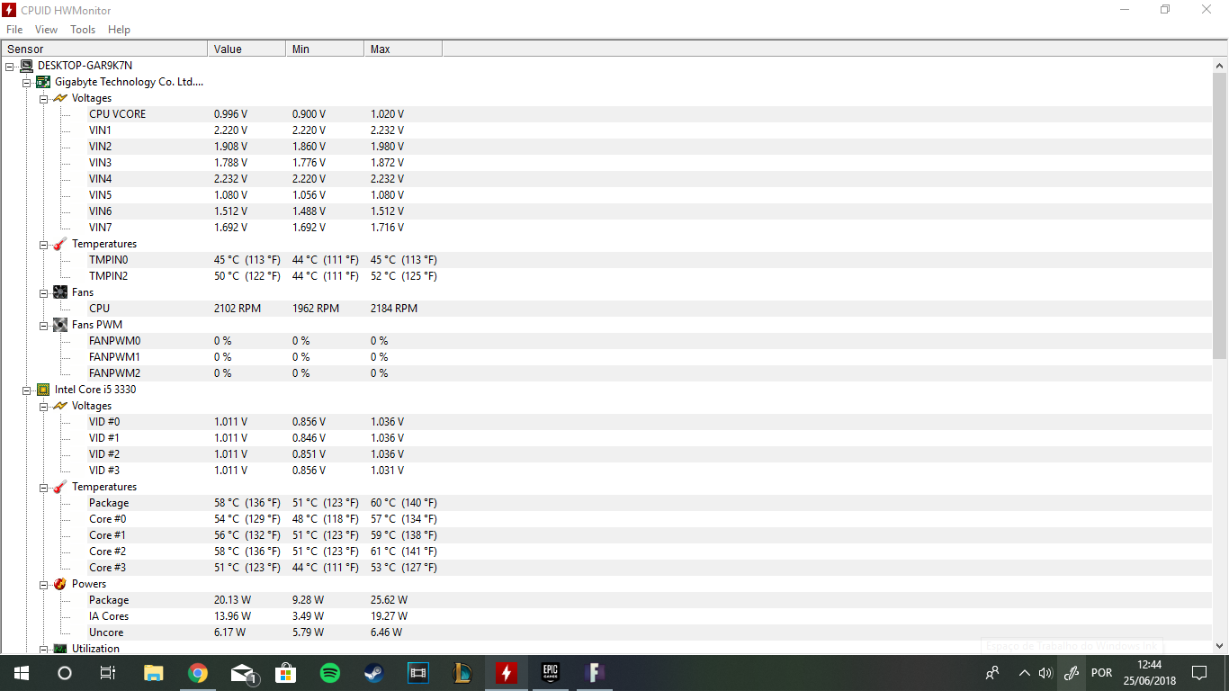Click the Intel CPU Voltages lightning icon
Image resolution: width=1229 pixels, height=691 pixels.
coord(60,406)
